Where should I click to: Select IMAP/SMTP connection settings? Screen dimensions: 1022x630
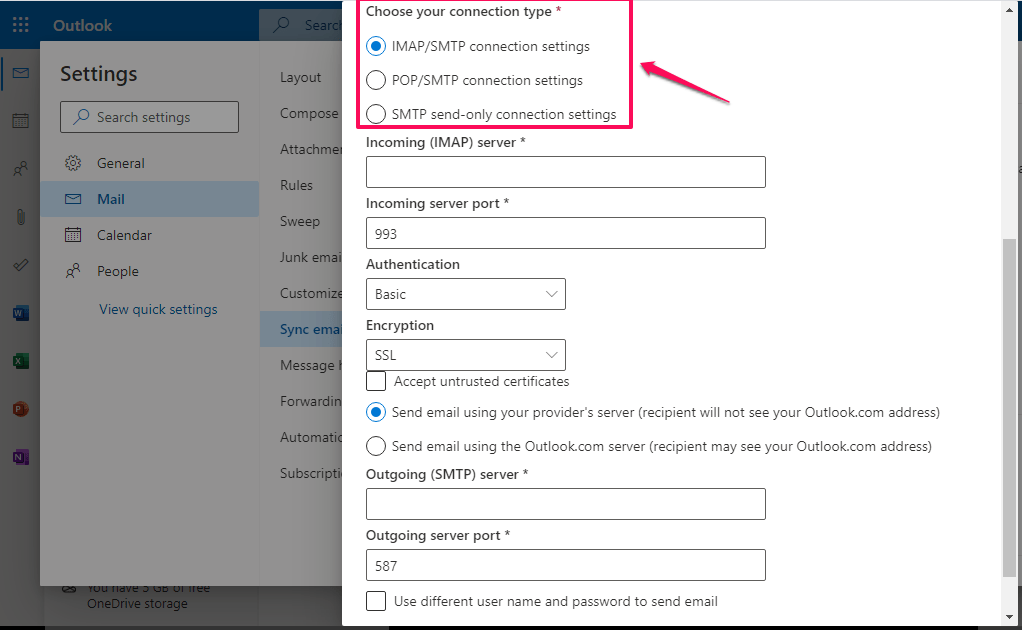tap(375, 46)
